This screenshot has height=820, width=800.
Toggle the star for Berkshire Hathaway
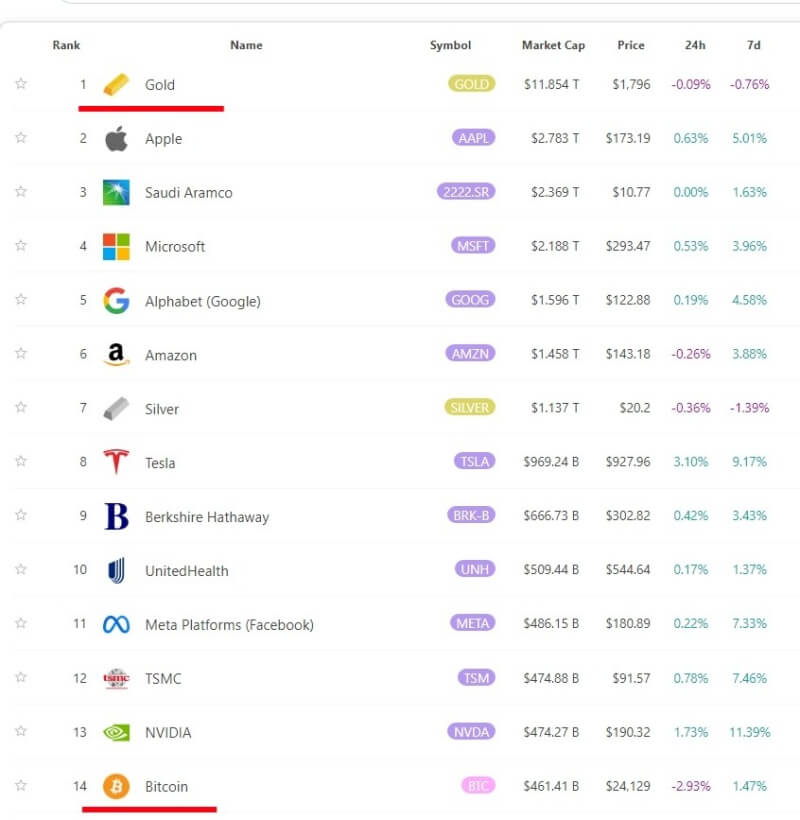tap(21, 515)
